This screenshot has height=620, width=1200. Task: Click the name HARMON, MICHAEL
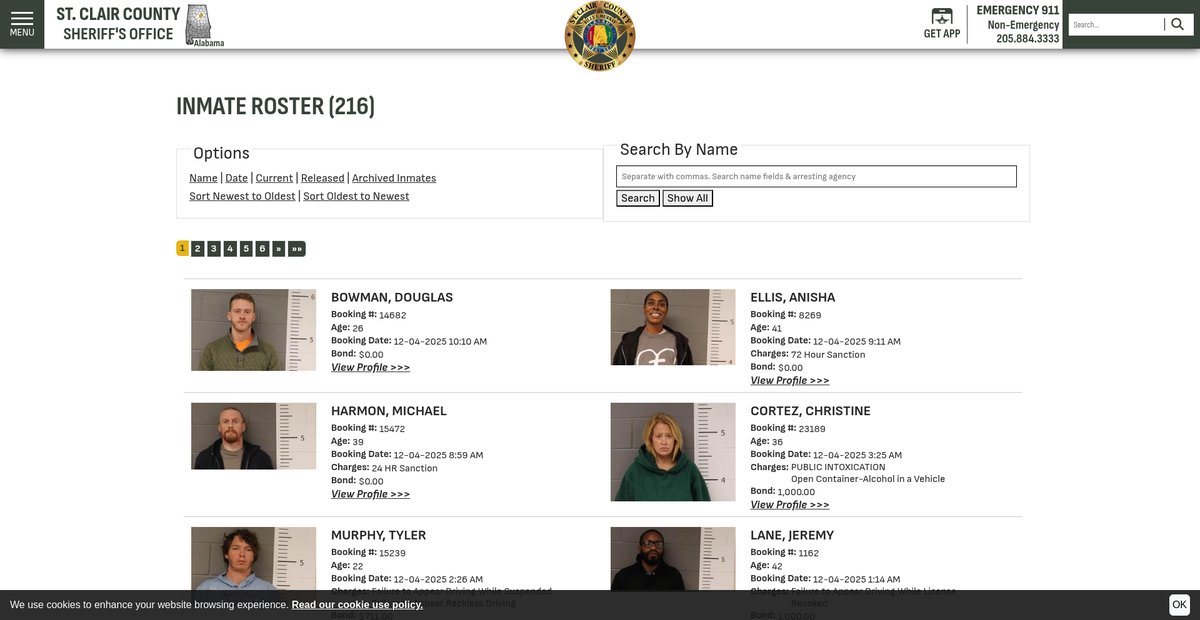(389, 411)
